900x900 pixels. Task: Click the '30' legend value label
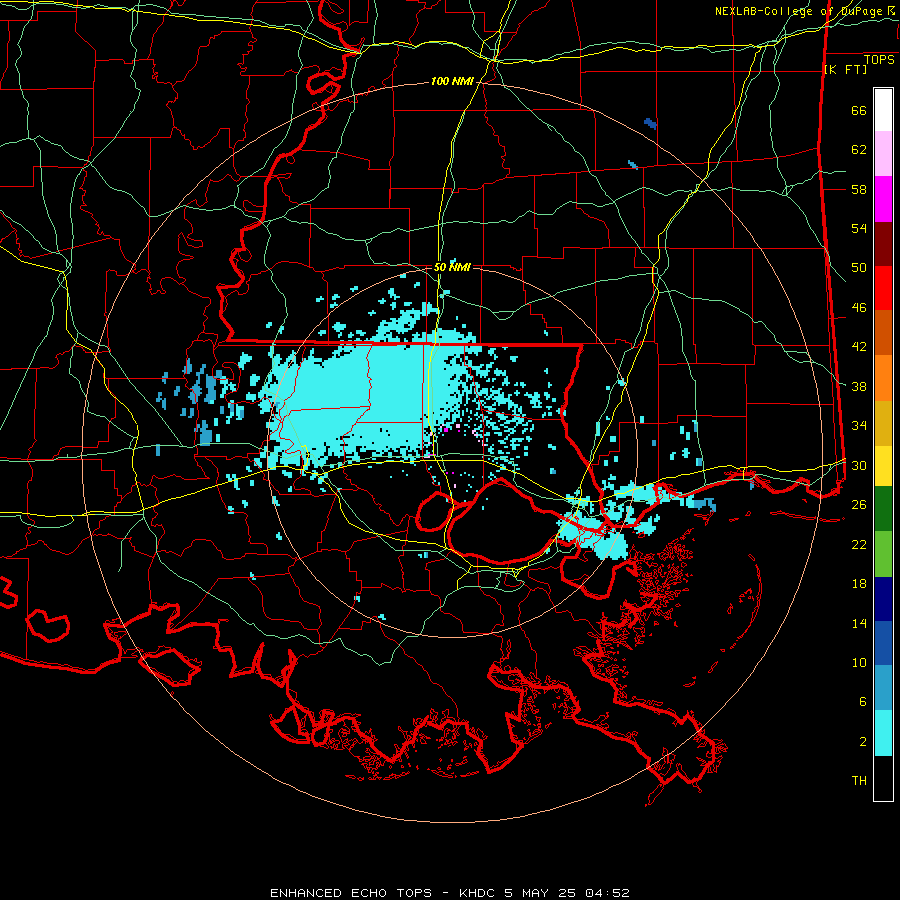click(x=859, y=465)
